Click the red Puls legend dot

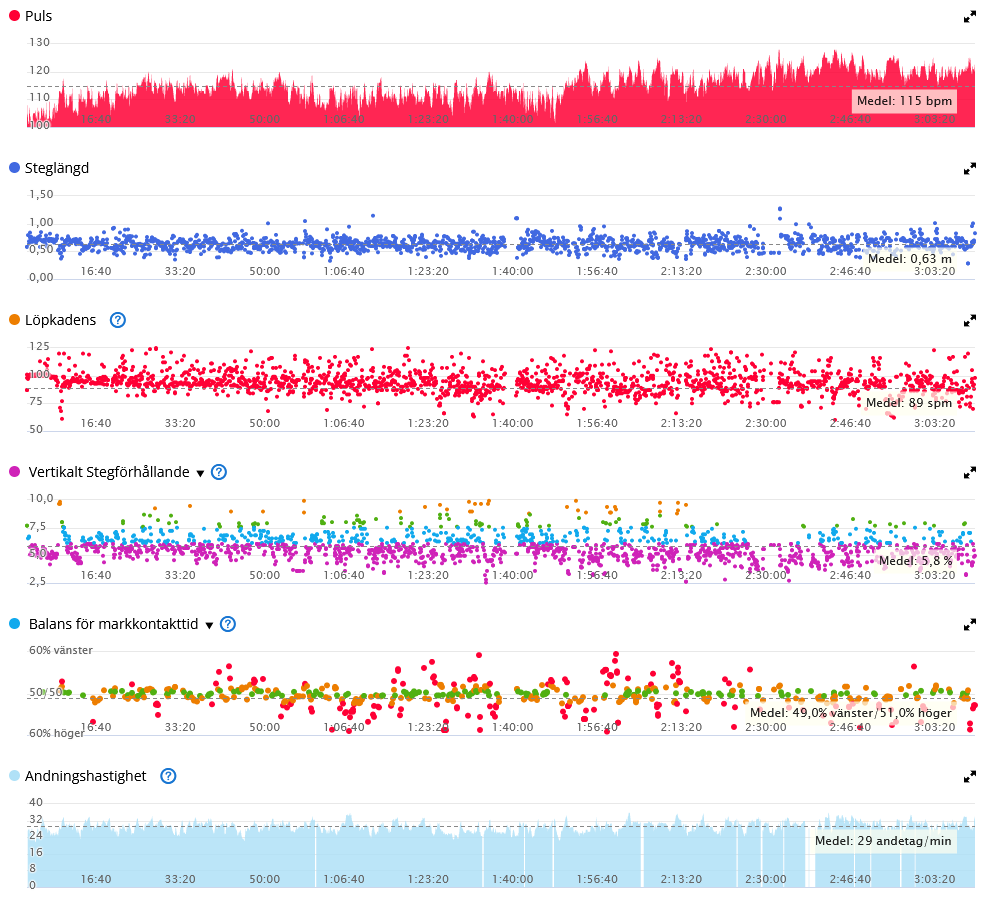(x=15, y=16)
